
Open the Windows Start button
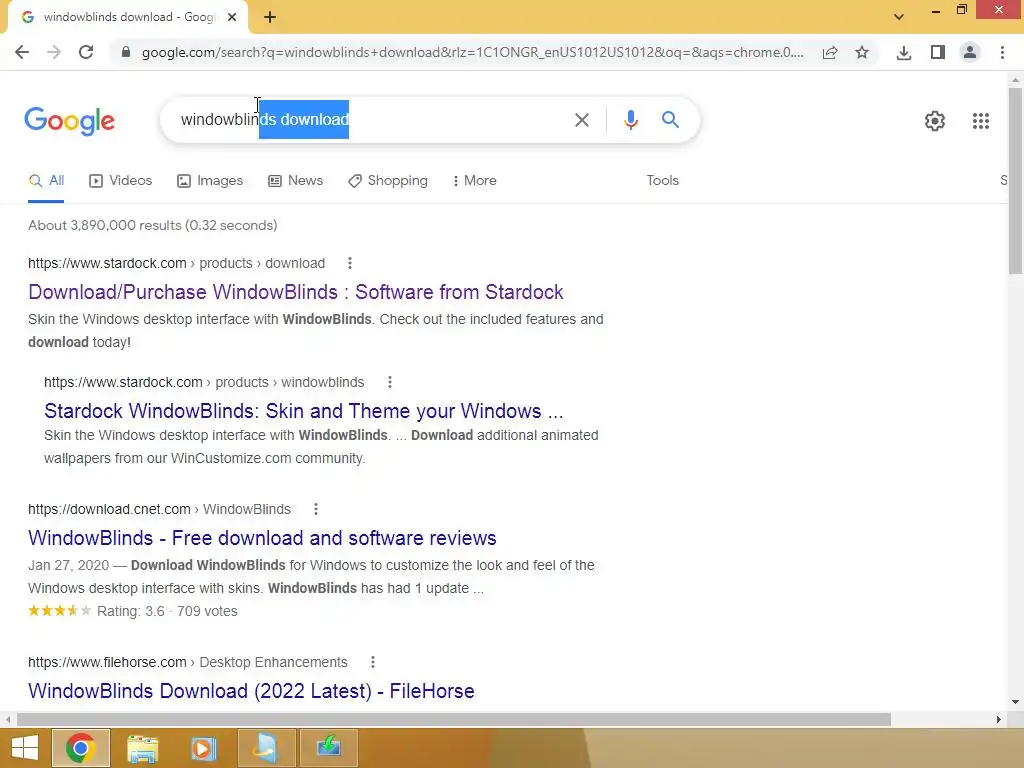24,748
